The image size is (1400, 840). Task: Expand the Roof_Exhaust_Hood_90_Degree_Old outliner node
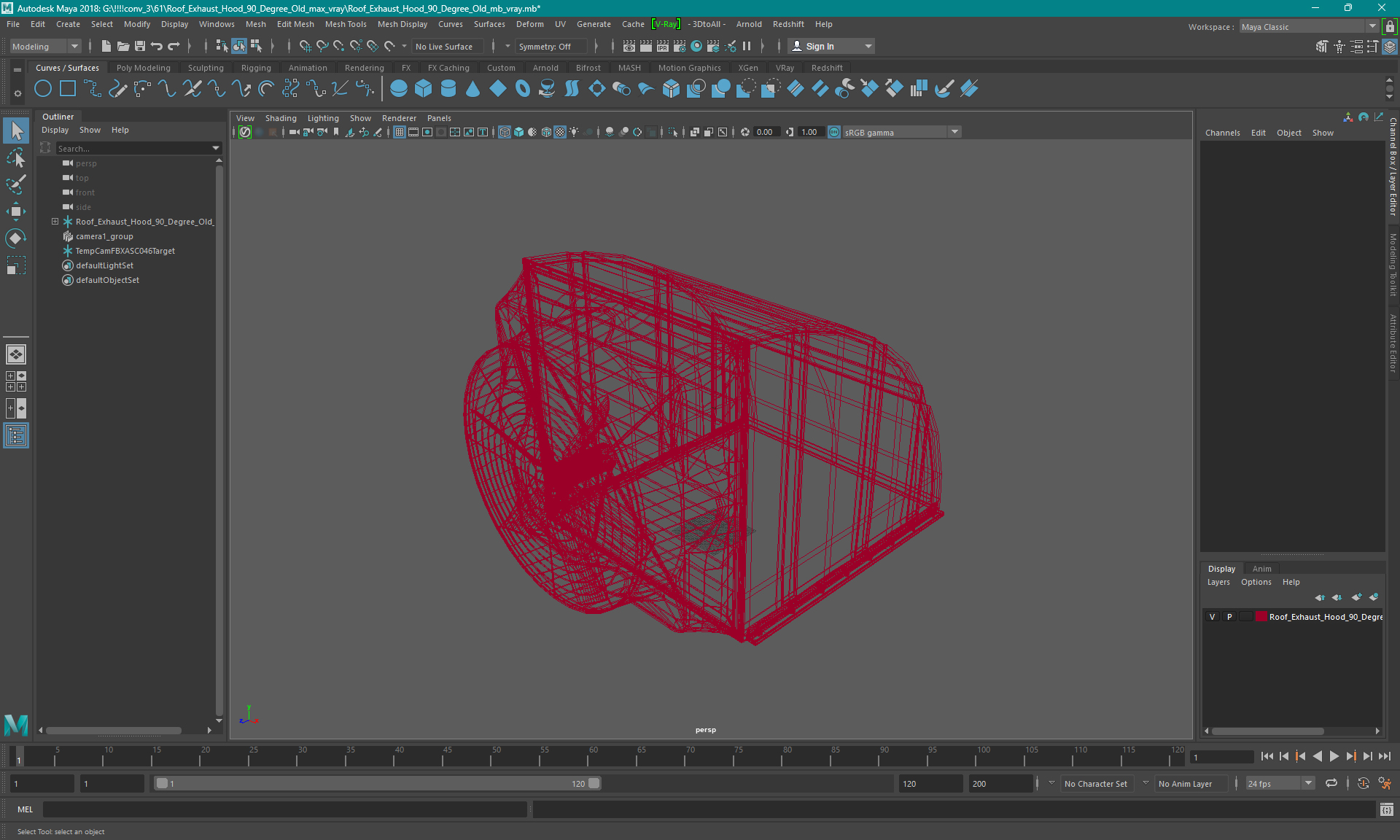54,221
